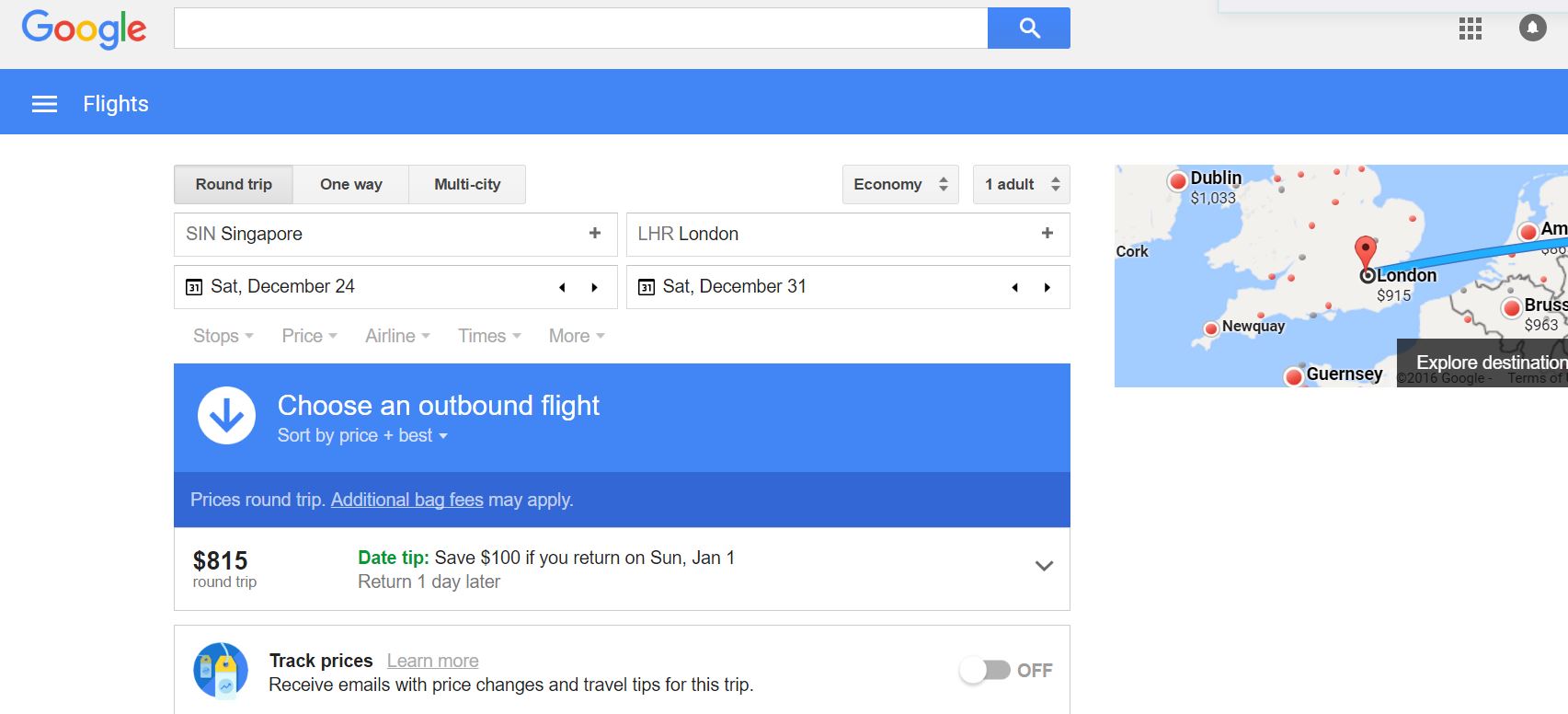
Task: Open the Sort by price + best dropdown
Action: pyautogui.click(x=362, y=435)
